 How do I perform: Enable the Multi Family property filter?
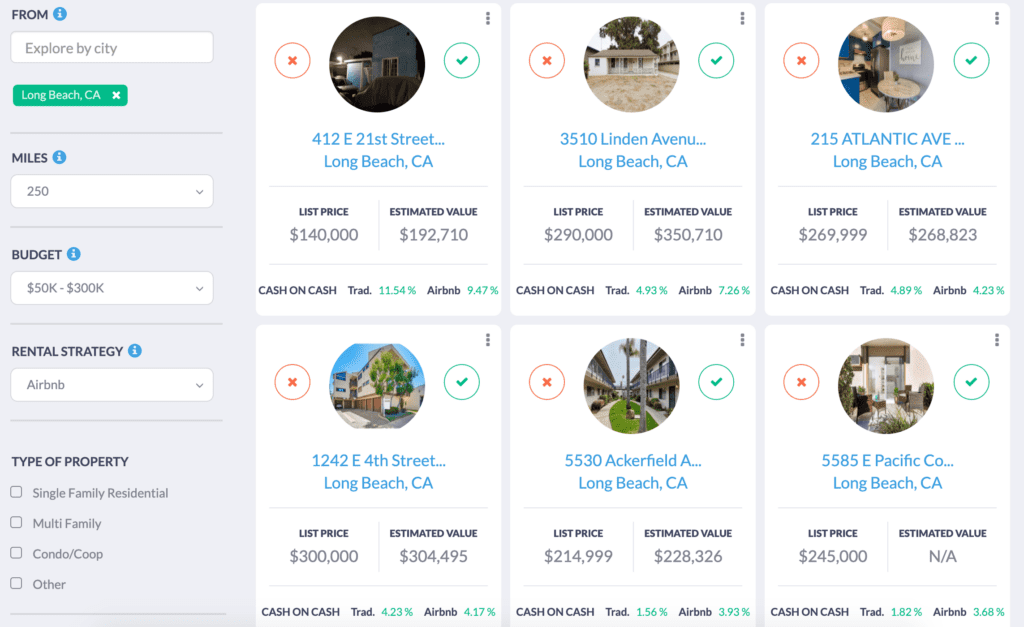tap(15, 523)
